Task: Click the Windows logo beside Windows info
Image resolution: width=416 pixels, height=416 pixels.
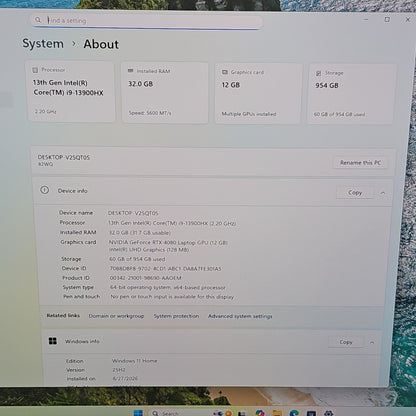Action: click(53, 341)
